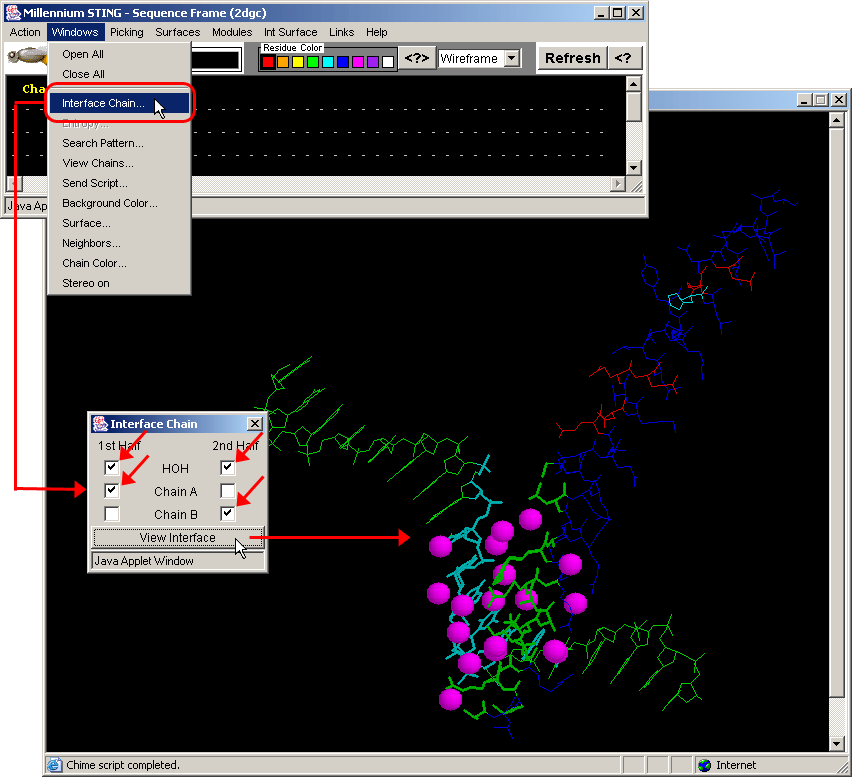Minimize the Sequence Frame window
852x777 pixels.
pyautogui.click(x=600, y=12)
